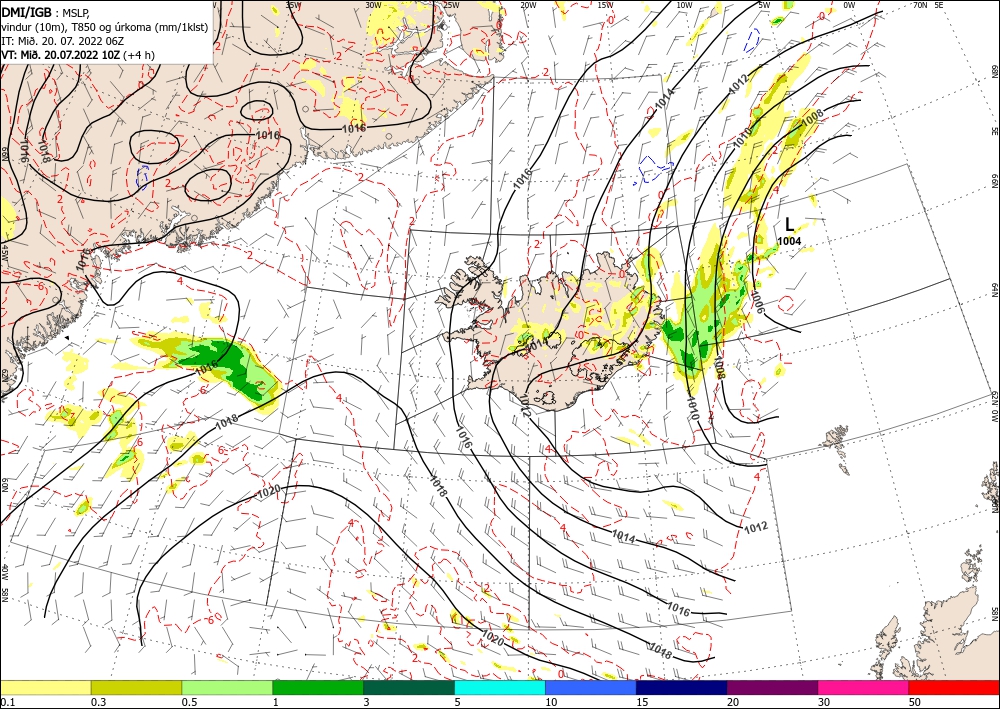The height and width of the screenshot is (709, 1000).
Task: Click the '1004' low pressure value
Action: (789, 241)
